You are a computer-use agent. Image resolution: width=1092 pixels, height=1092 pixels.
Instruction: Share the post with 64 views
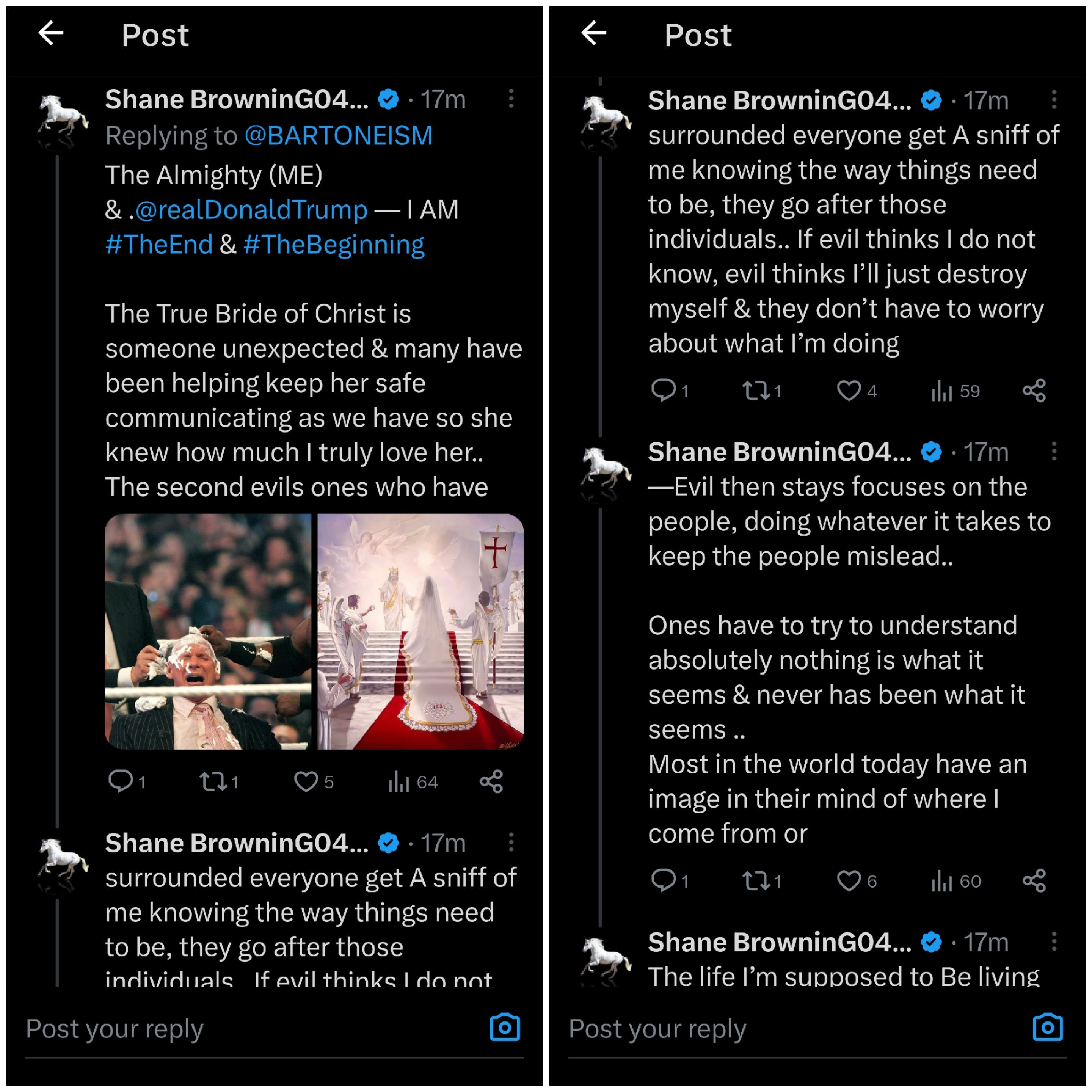(x=491, y=782)
